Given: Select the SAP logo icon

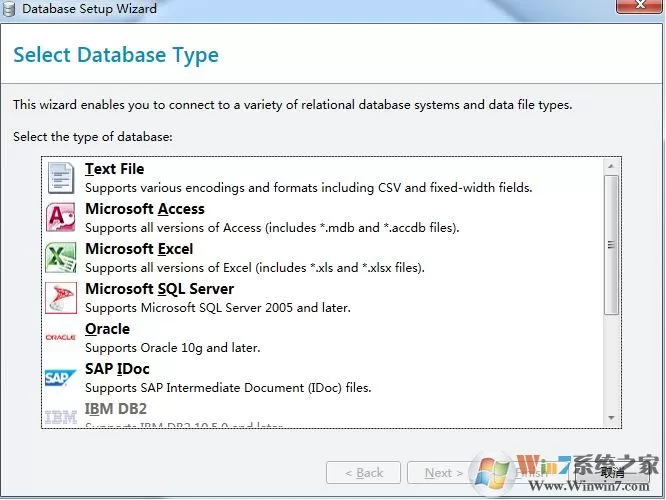Looking at the screenshot, I should [x=60, y=378].
